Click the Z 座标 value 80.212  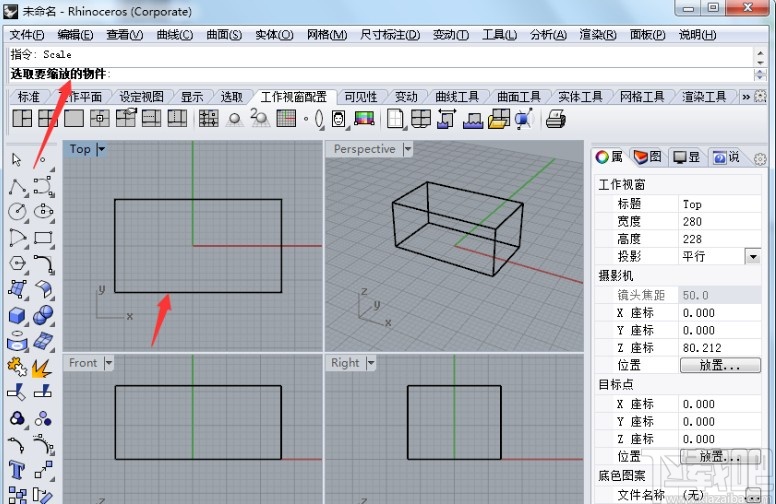click(x=719, y=348)
